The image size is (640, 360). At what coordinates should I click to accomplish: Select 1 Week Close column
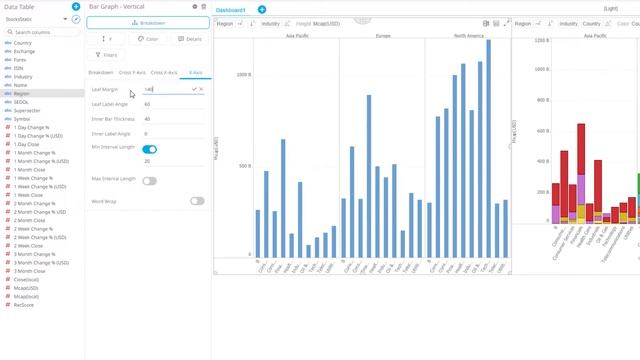click(x=28, y=195)
